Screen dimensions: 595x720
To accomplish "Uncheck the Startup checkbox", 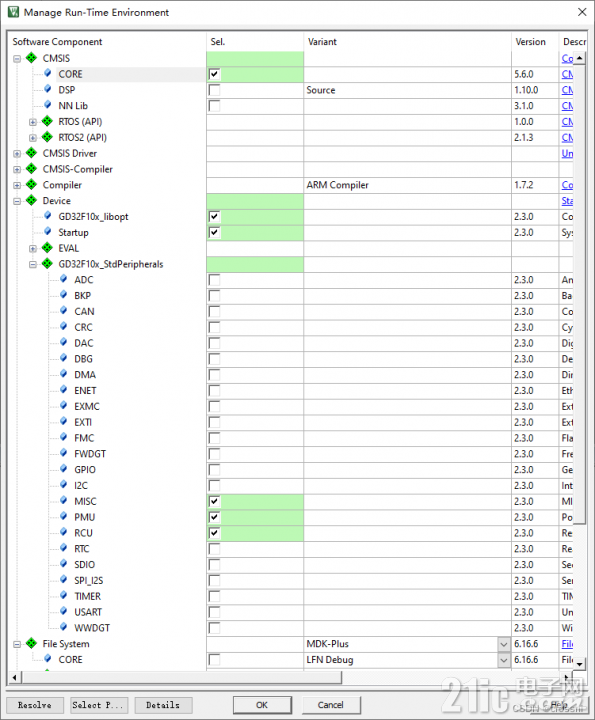I will click(x=214, y=232).
